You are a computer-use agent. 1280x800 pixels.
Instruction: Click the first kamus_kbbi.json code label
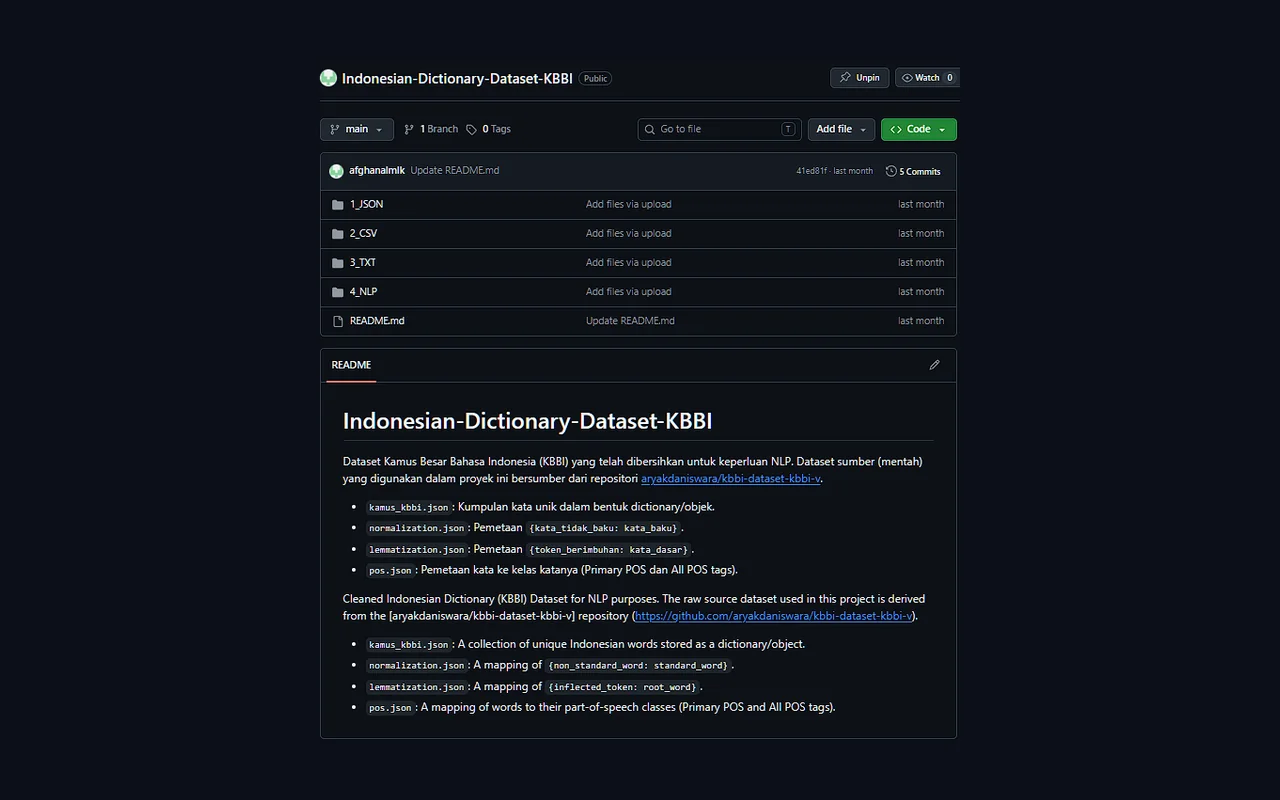pyautogui.click(x=408, y=507)
